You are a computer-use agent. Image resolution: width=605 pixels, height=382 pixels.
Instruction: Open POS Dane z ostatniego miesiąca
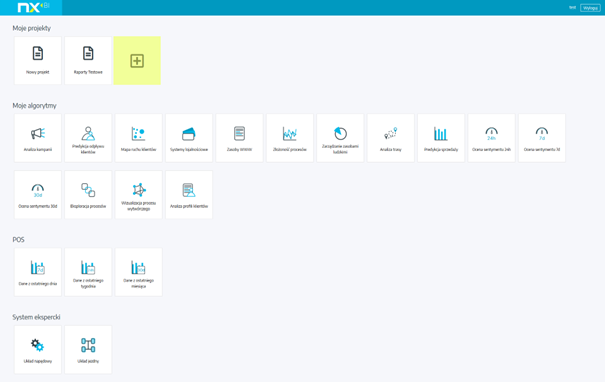tap(139, 272)
